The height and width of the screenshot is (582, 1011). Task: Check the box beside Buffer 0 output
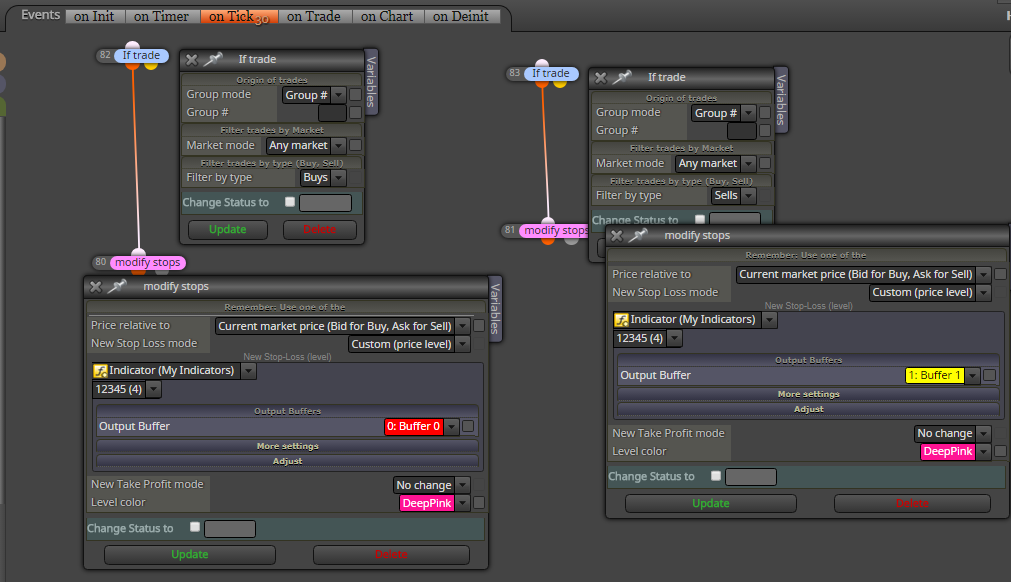point(468,426)
